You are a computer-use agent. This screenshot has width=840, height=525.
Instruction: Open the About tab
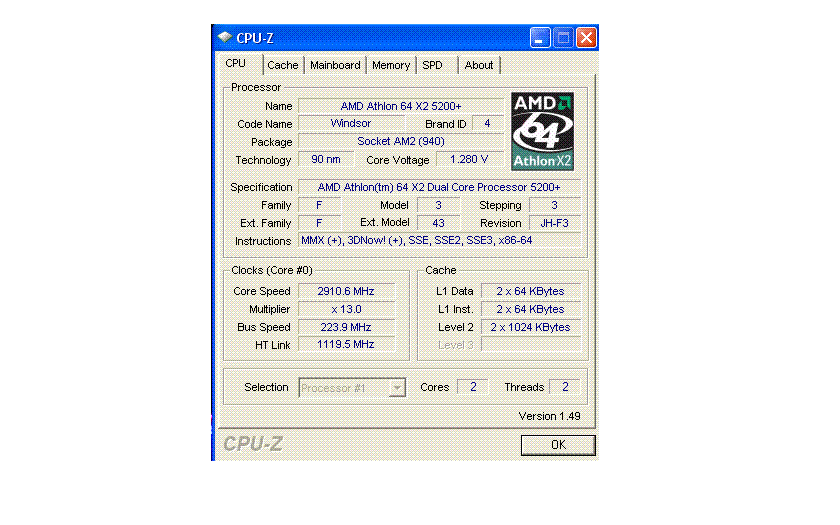(478, 65)
